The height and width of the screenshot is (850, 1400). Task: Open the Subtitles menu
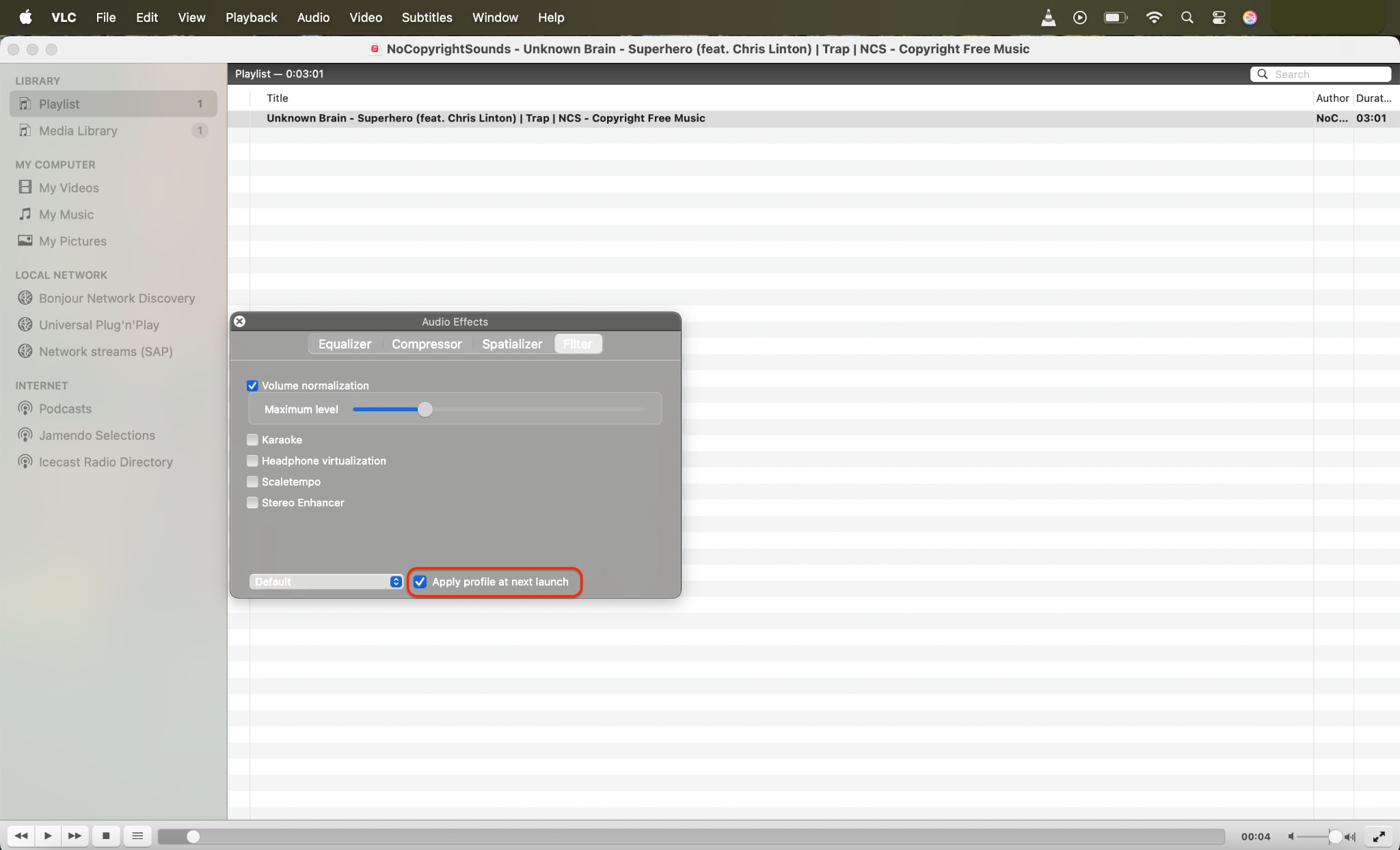tap(427, 17)
